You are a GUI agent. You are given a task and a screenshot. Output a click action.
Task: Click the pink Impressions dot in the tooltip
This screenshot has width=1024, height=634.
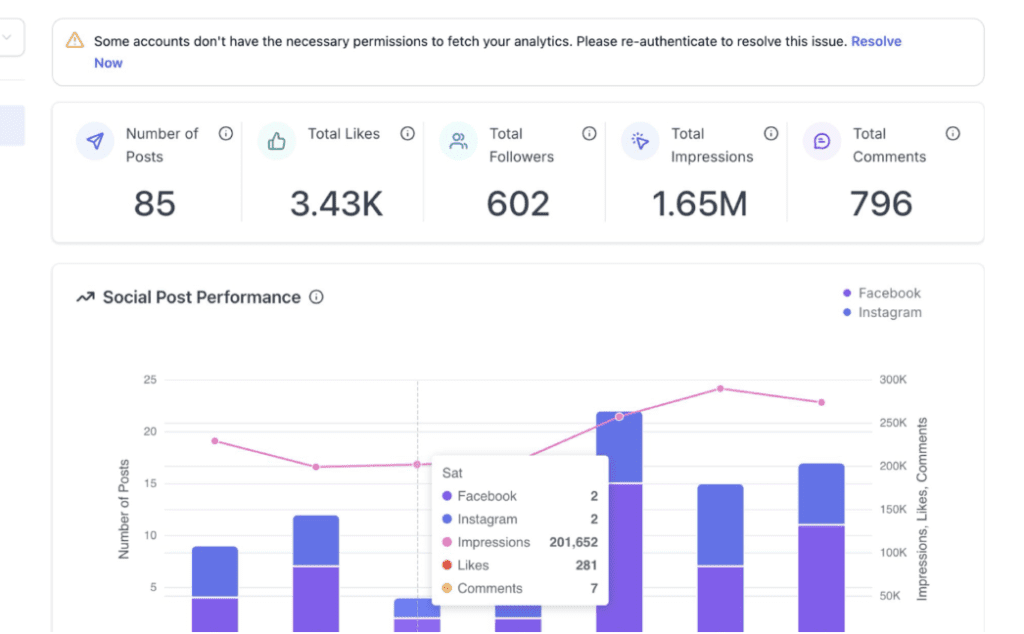tap(447, 542)
